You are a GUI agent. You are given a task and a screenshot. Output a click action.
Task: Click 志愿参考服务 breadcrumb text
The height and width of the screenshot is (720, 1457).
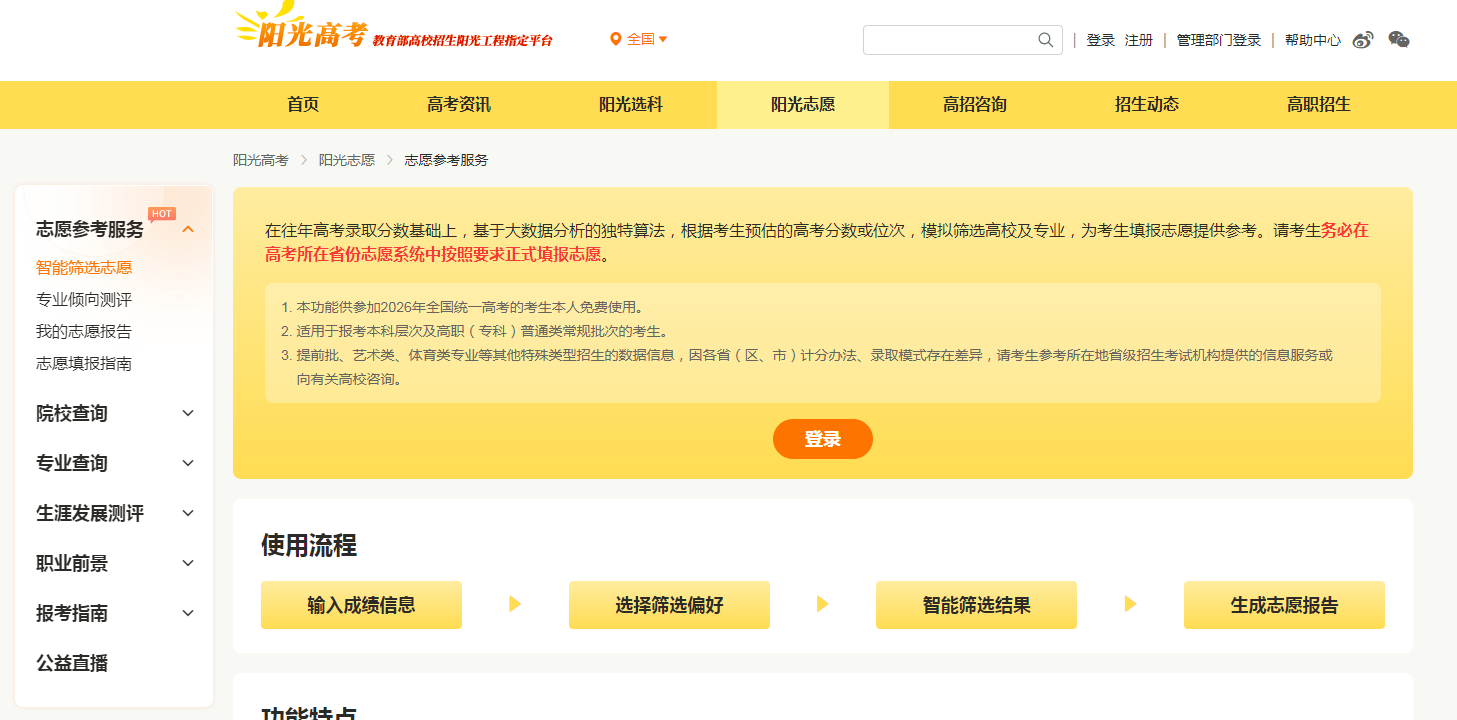click(x=446, y=160)
